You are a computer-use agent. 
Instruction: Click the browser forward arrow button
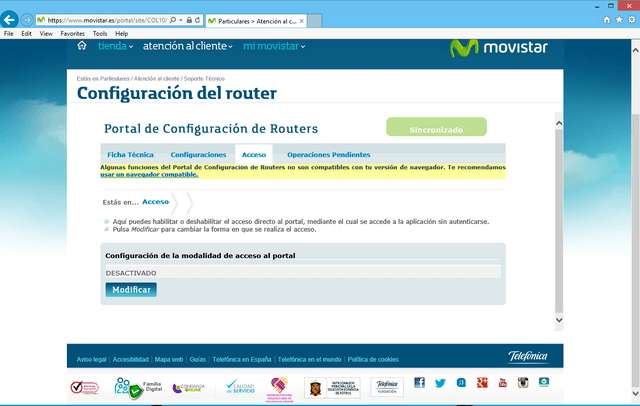pyautogui.click(x=27, y=20)
